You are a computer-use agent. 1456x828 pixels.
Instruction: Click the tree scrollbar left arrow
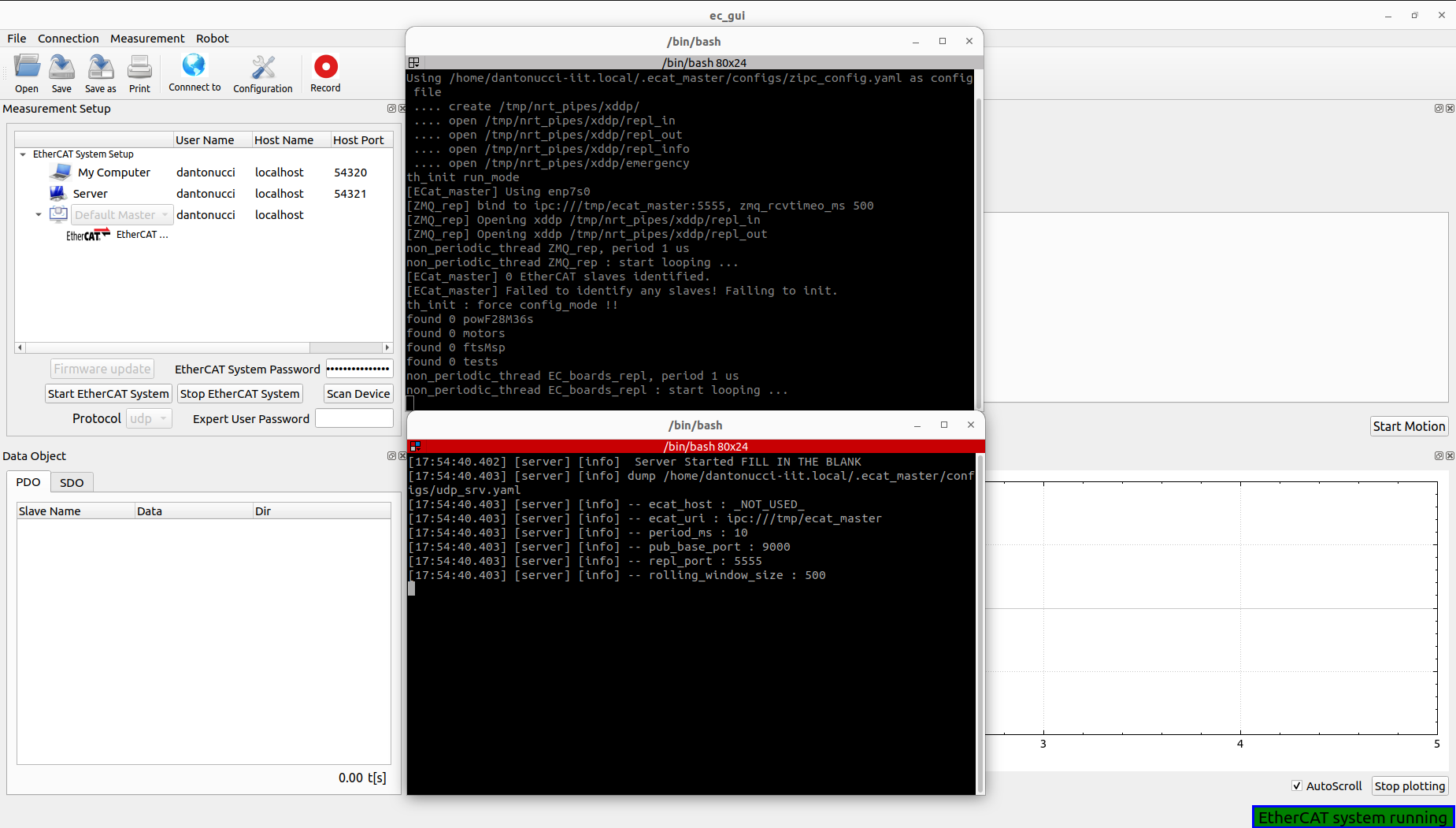pos(20,347)
